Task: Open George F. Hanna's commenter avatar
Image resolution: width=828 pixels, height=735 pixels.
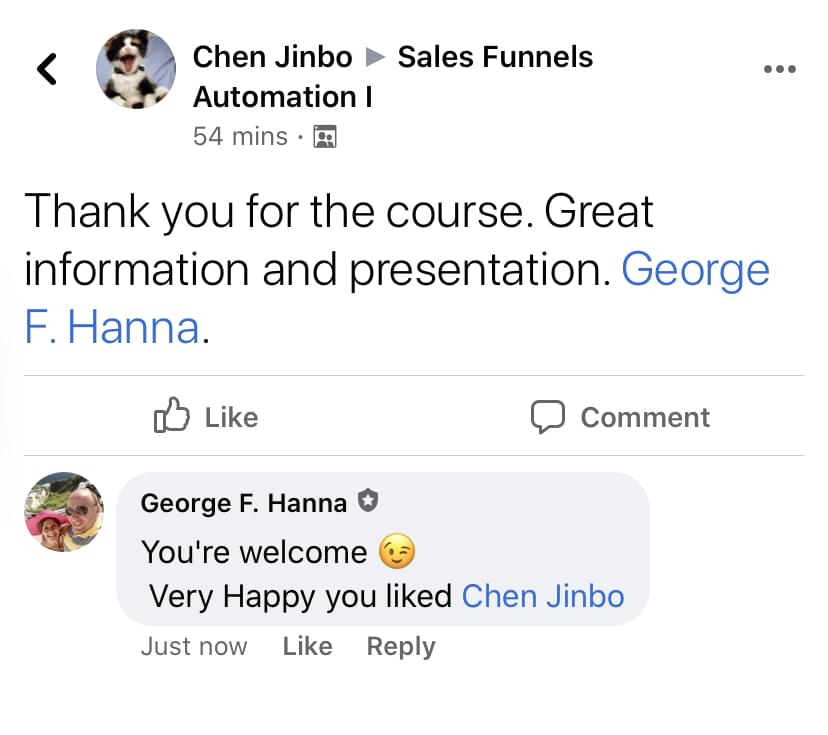Action: pyautogui.click(x=64, y=512)
